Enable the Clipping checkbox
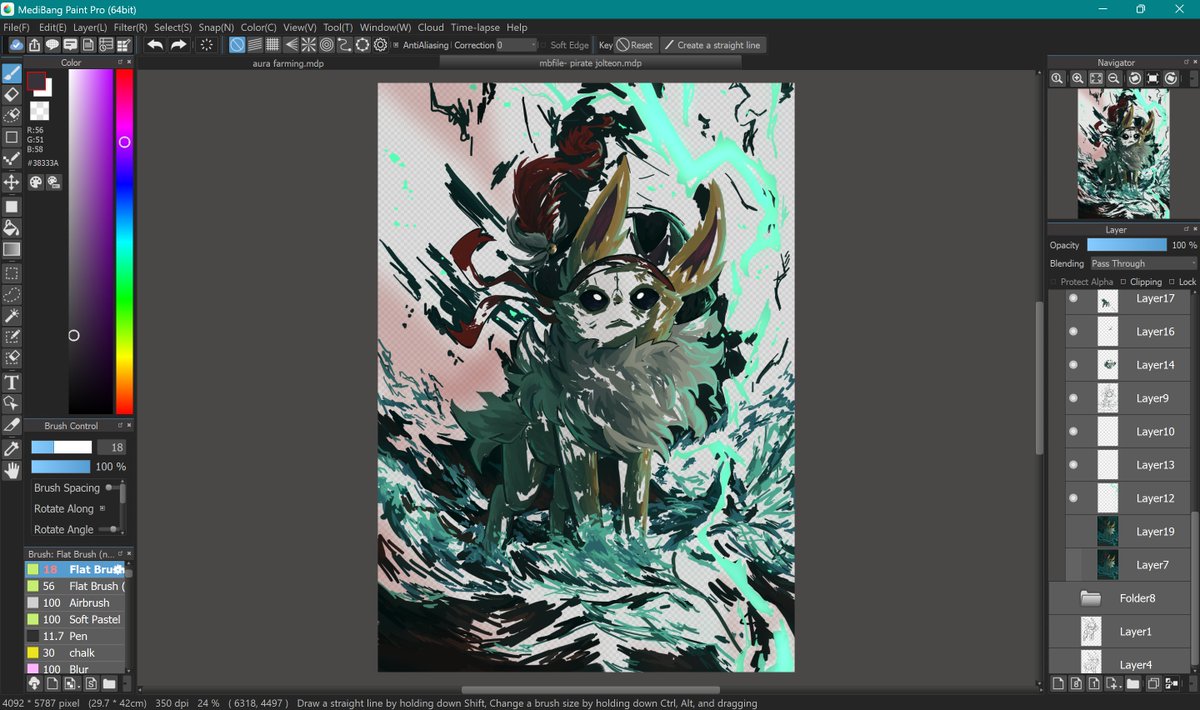 pos(1123,282)
